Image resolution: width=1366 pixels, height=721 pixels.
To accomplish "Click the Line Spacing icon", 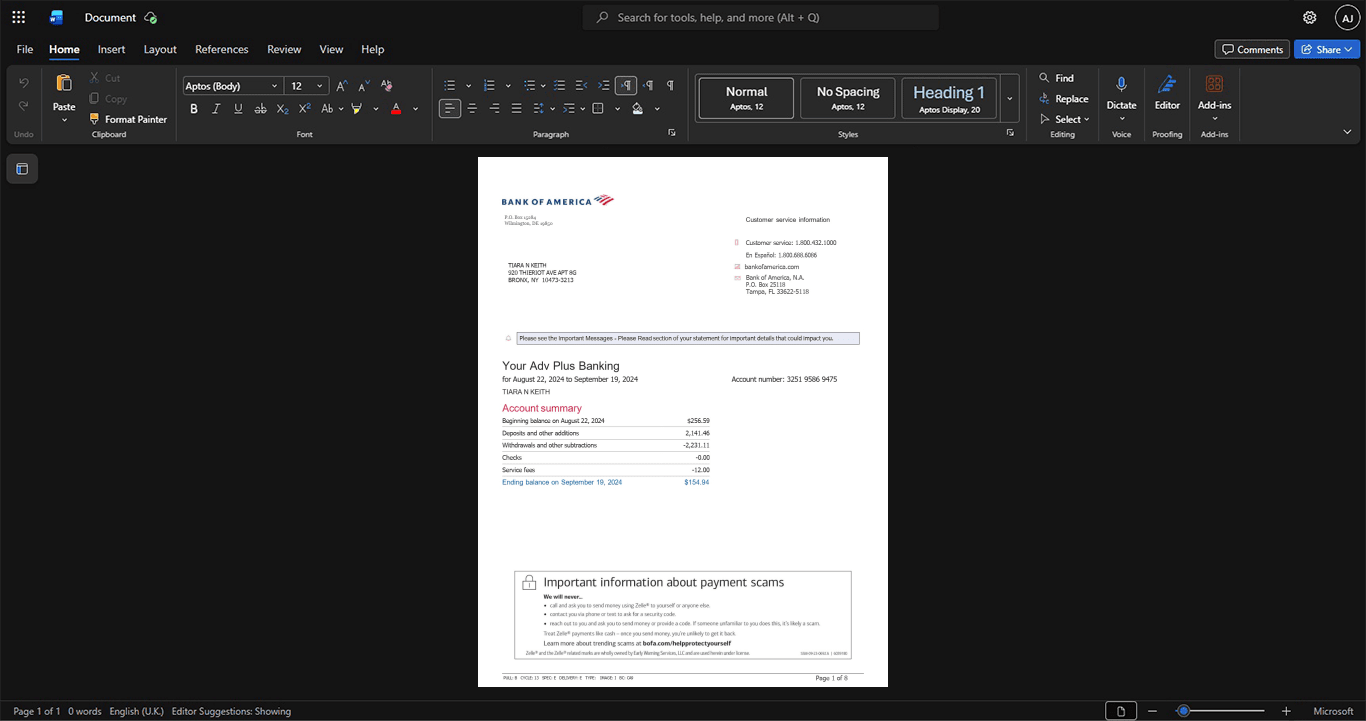I will (x=538, y=108).
